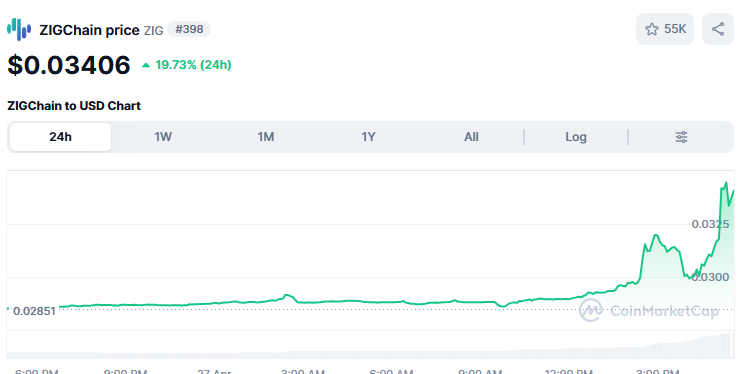The image size is (751, 374).
Task: Click the 0.0300 axis label
Action: (710, 277)
